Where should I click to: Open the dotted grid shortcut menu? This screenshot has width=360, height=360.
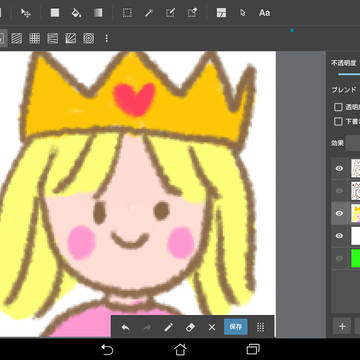pyautogui.click(x=261, y=327)
